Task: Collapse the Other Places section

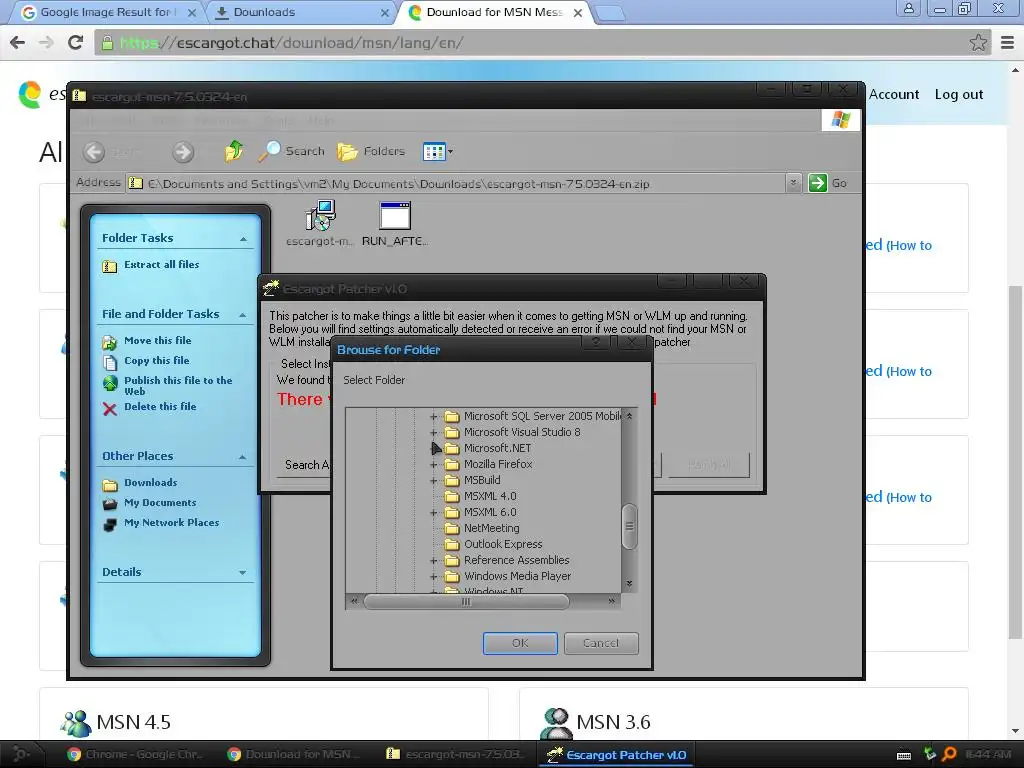Action: [x=243, y=457]
